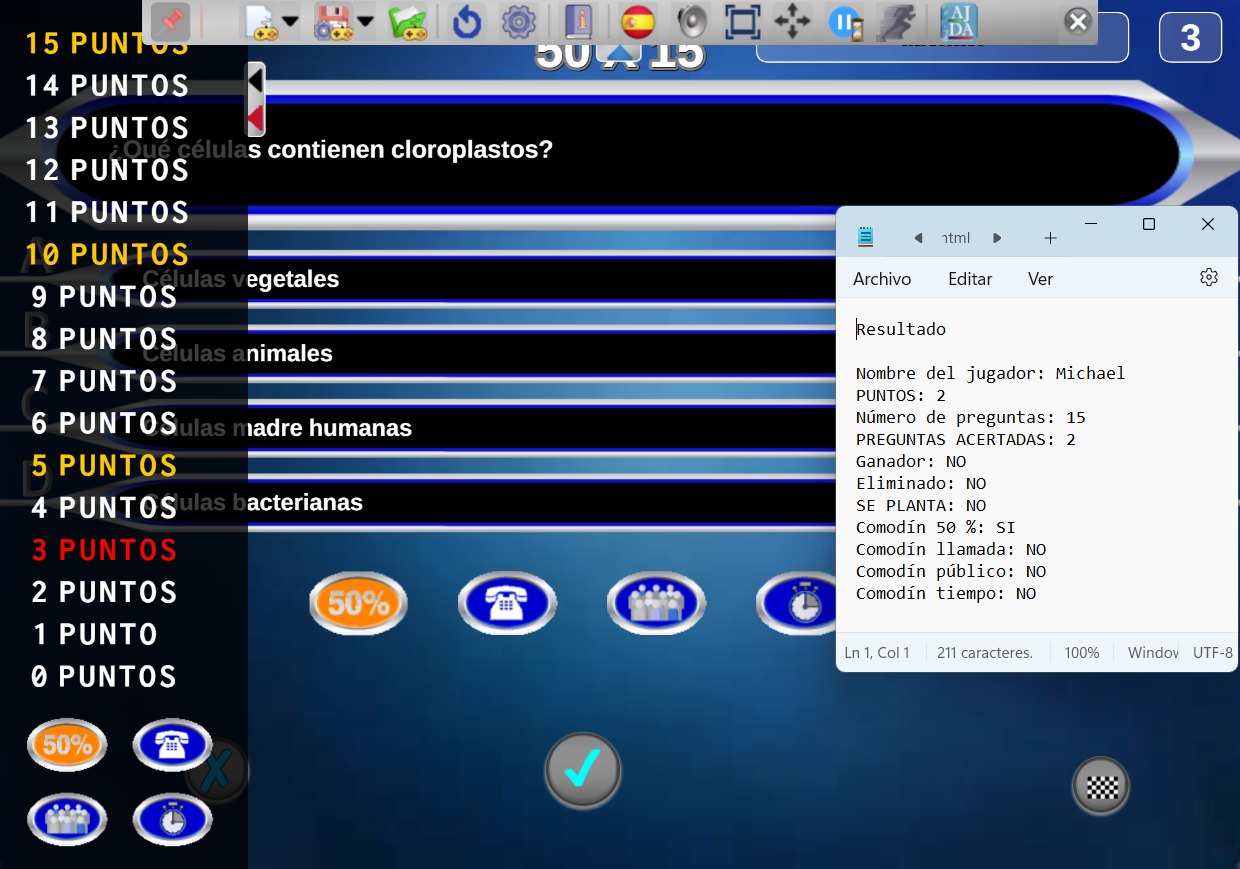The height and width of the screenshot is (869, 1240).
Task: Click the open folder game icon
Action: [x=408, y=21]
